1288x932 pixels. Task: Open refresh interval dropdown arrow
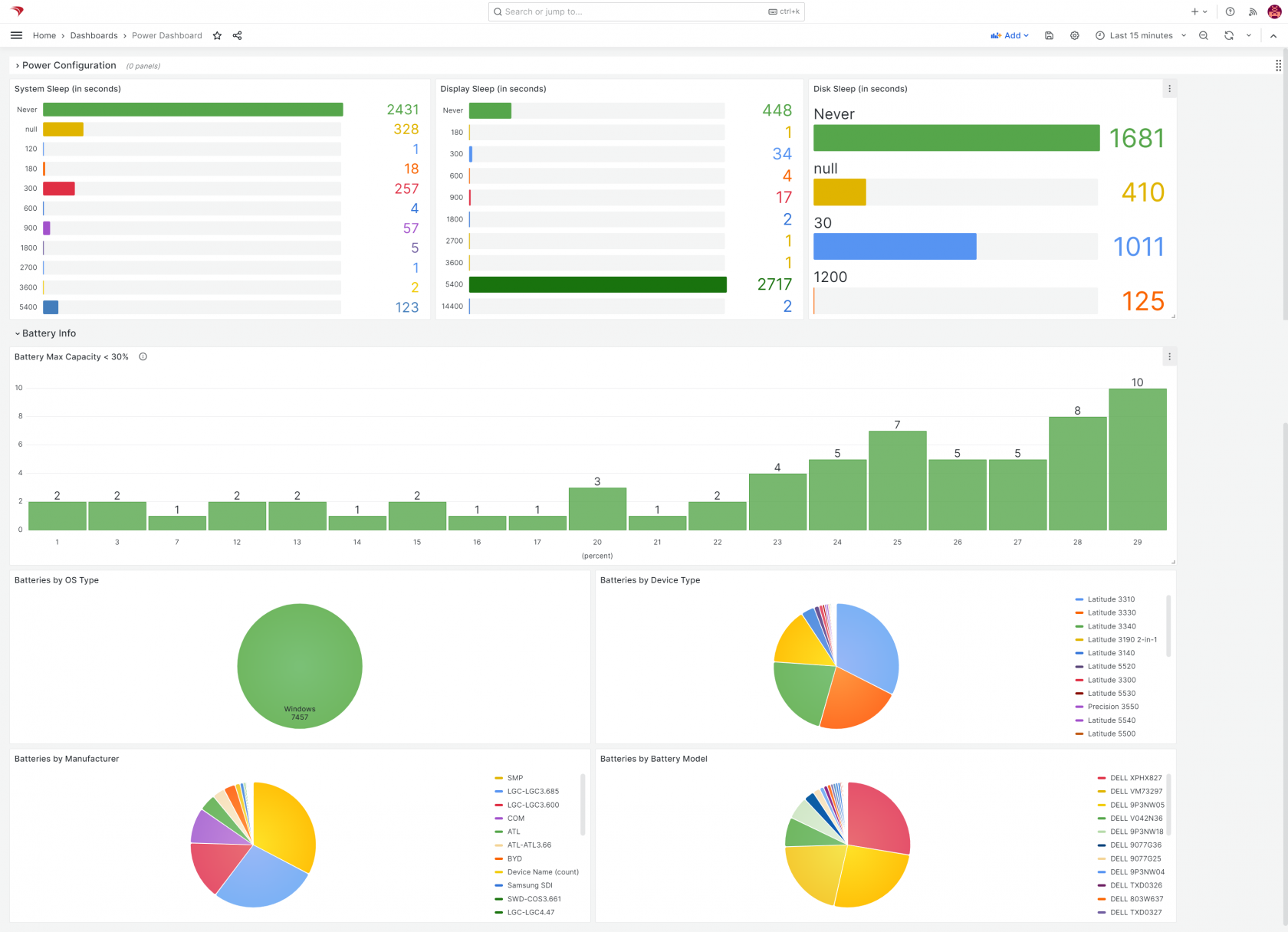pos(1249,35)
